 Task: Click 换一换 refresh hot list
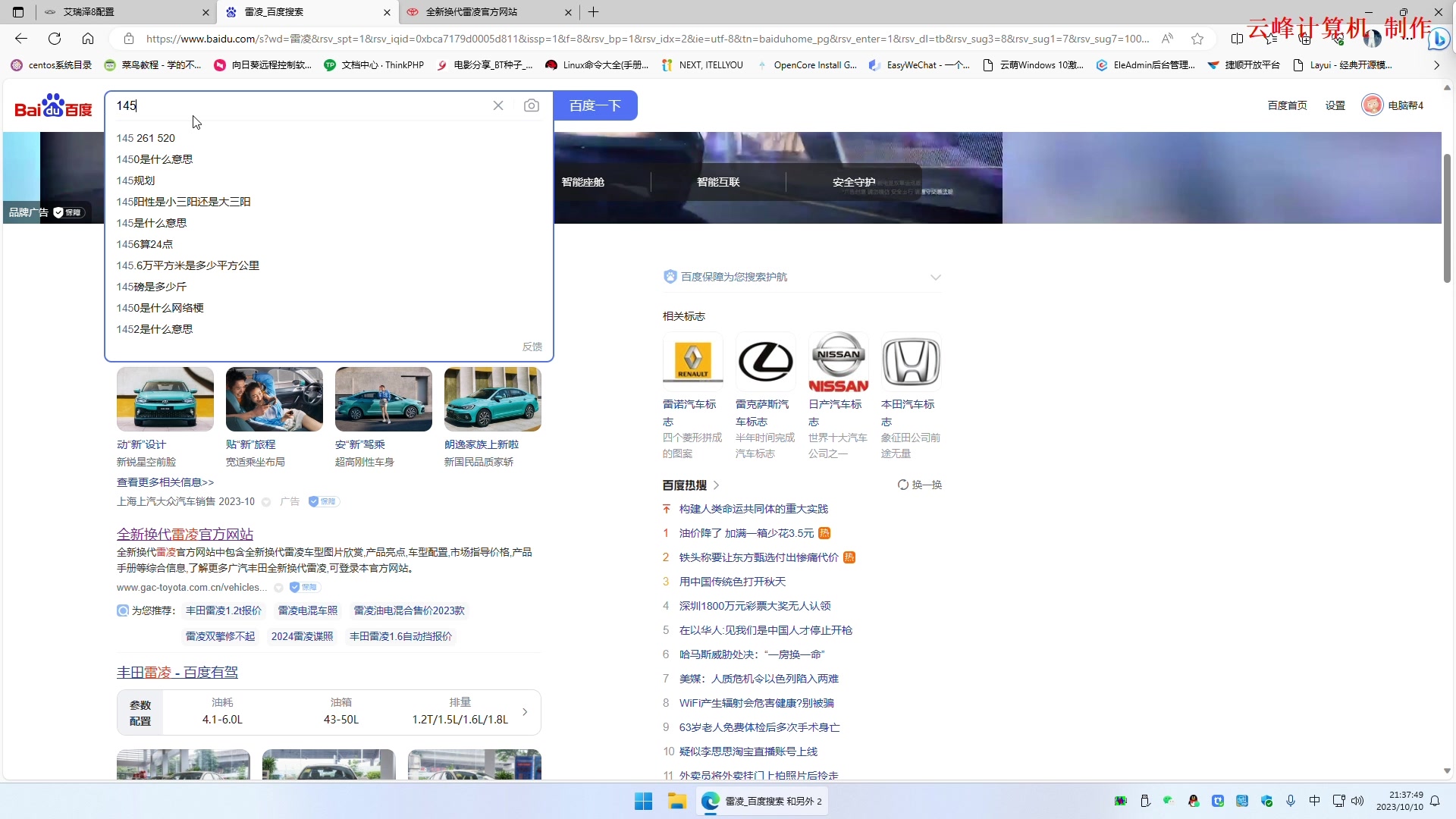point(919,485)
